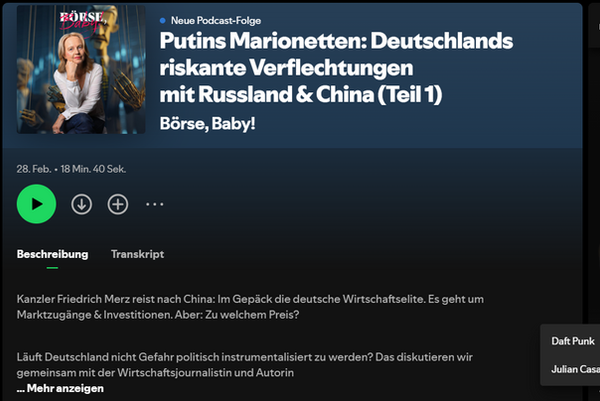Click the second description paragraph about Deutschland
This screenshot has width=600, height=401.
pos(245,365)
